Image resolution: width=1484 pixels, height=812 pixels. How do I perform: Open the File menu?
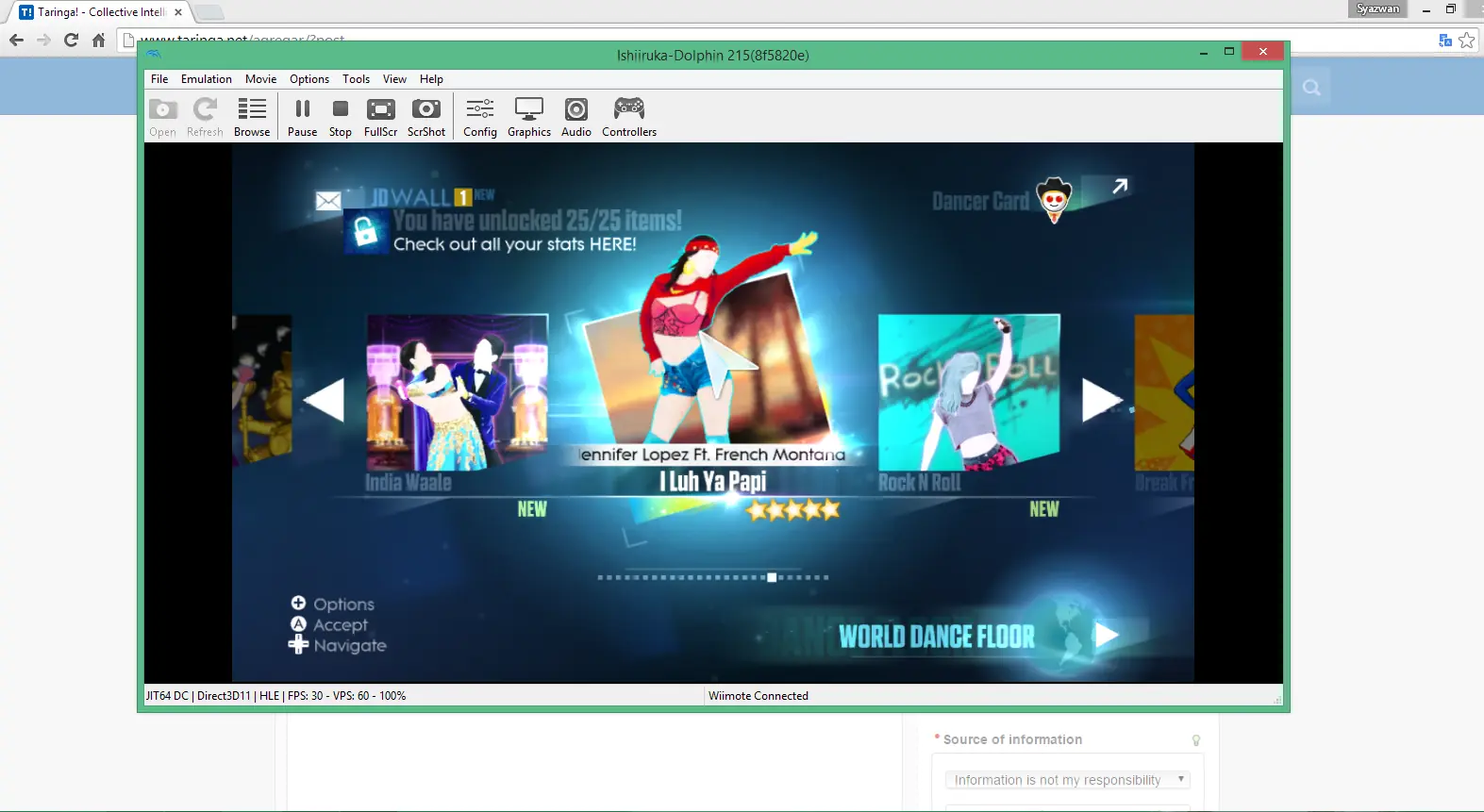tap(159, 79)
